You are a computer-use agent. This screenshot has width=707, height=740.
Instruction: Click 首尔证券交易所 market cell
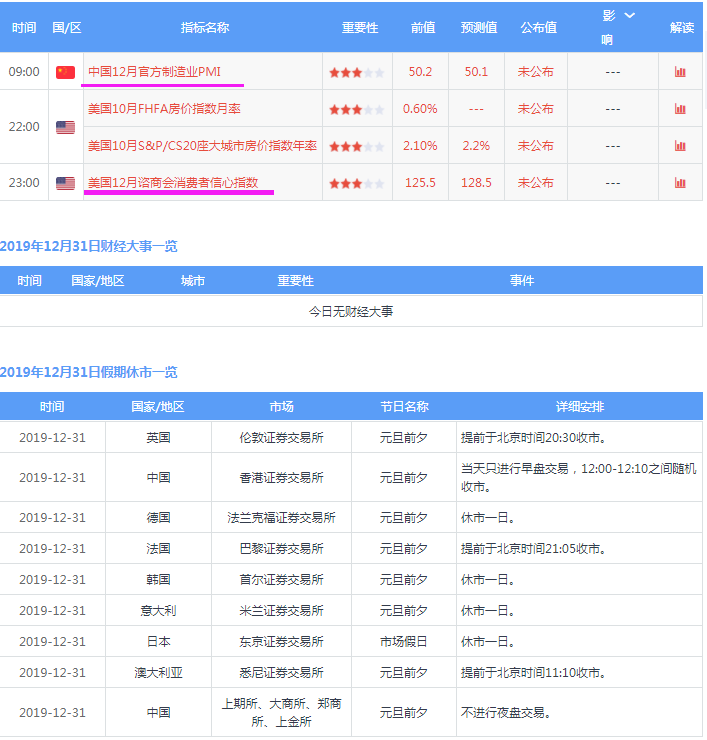[281, 580]
